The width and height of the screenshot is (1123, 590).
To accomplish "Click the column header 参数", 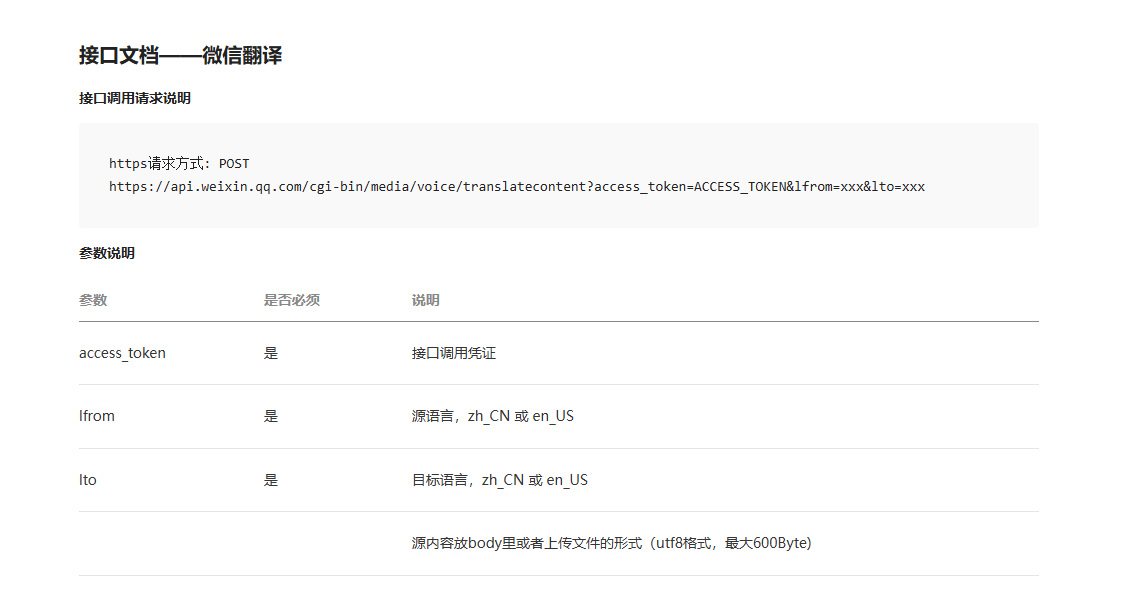I will pyautogui.click(x=93, y=300).
